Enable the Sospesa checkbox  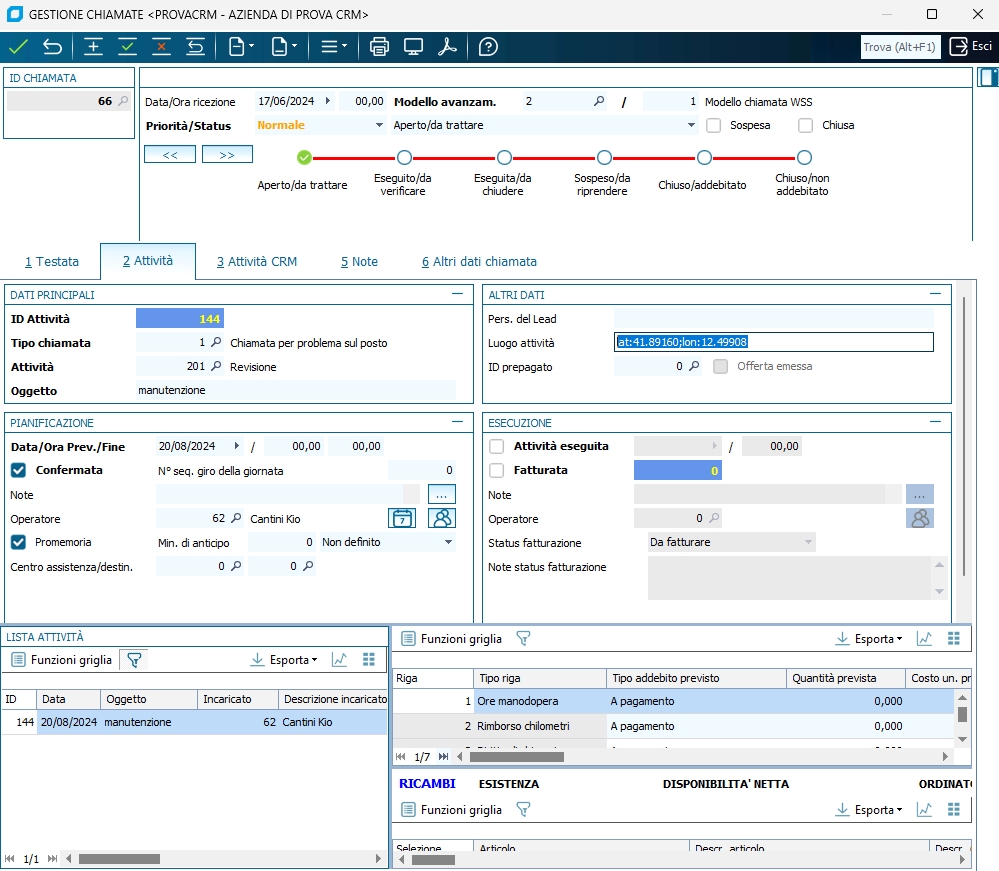coord(714,126)
